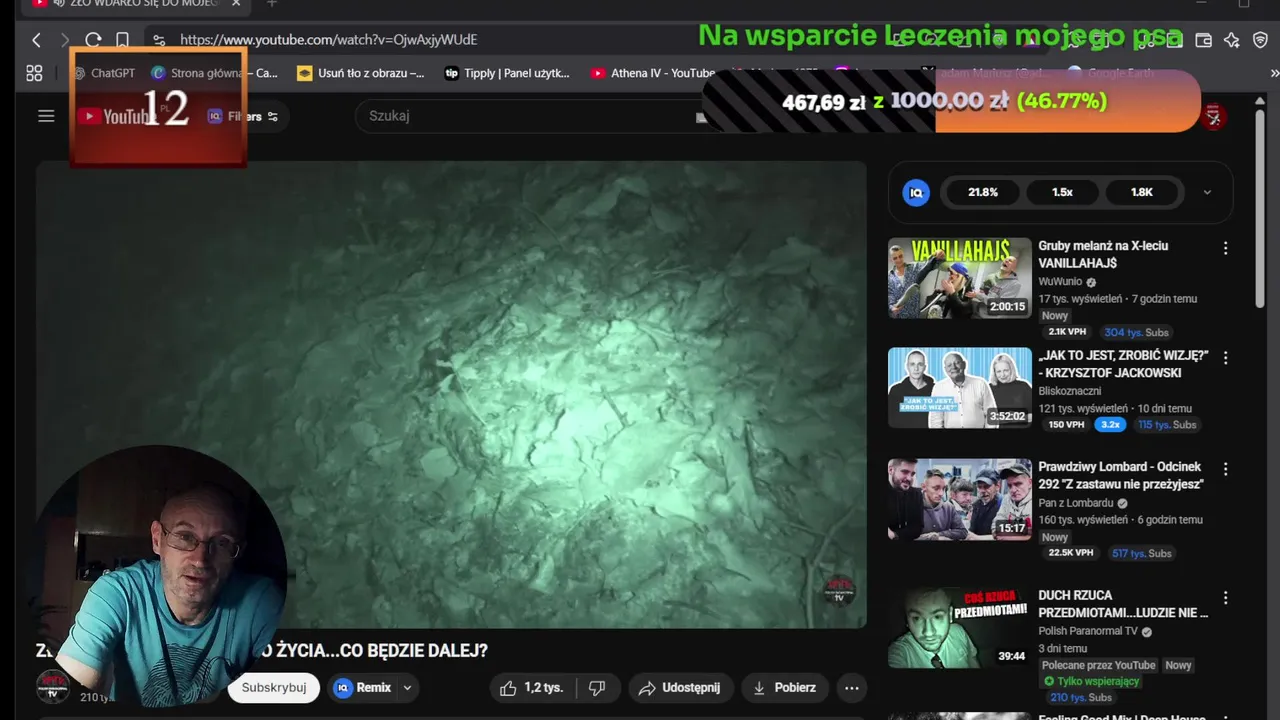Click the vidIQ logo in the stats bar
Screen dimensions: 1280x720
click(x=916, y=192)
